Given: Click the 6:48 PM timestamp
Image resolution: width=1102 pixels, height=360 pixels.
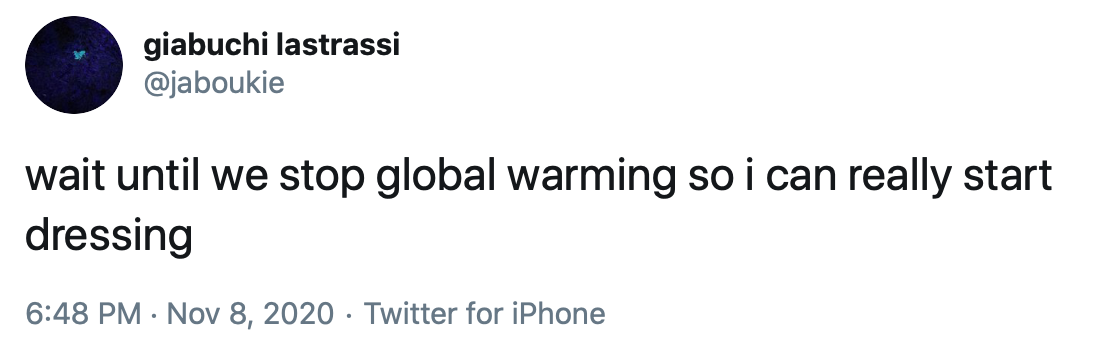Looking at the screenshot, I should [83, 313].
